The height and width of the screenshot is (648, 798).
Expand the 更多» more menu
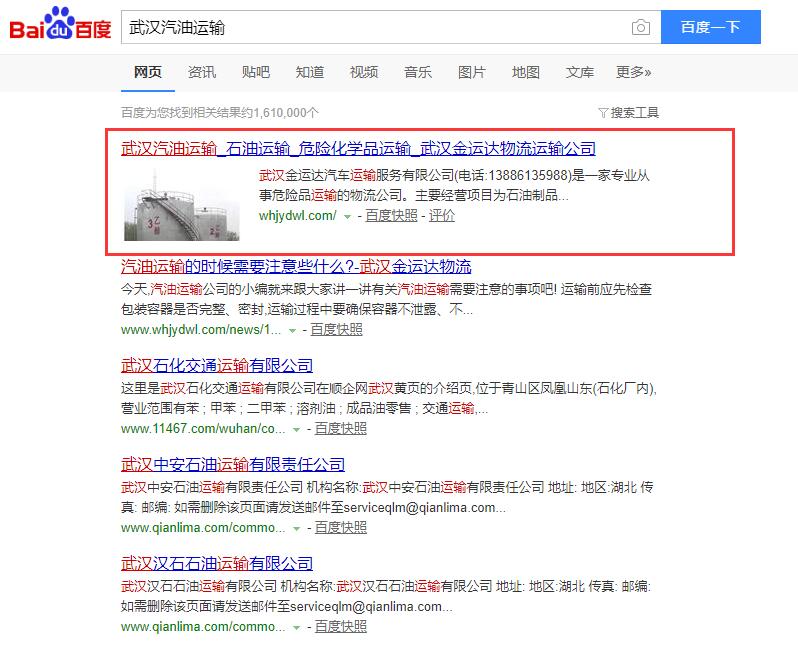tap(633, 72)
